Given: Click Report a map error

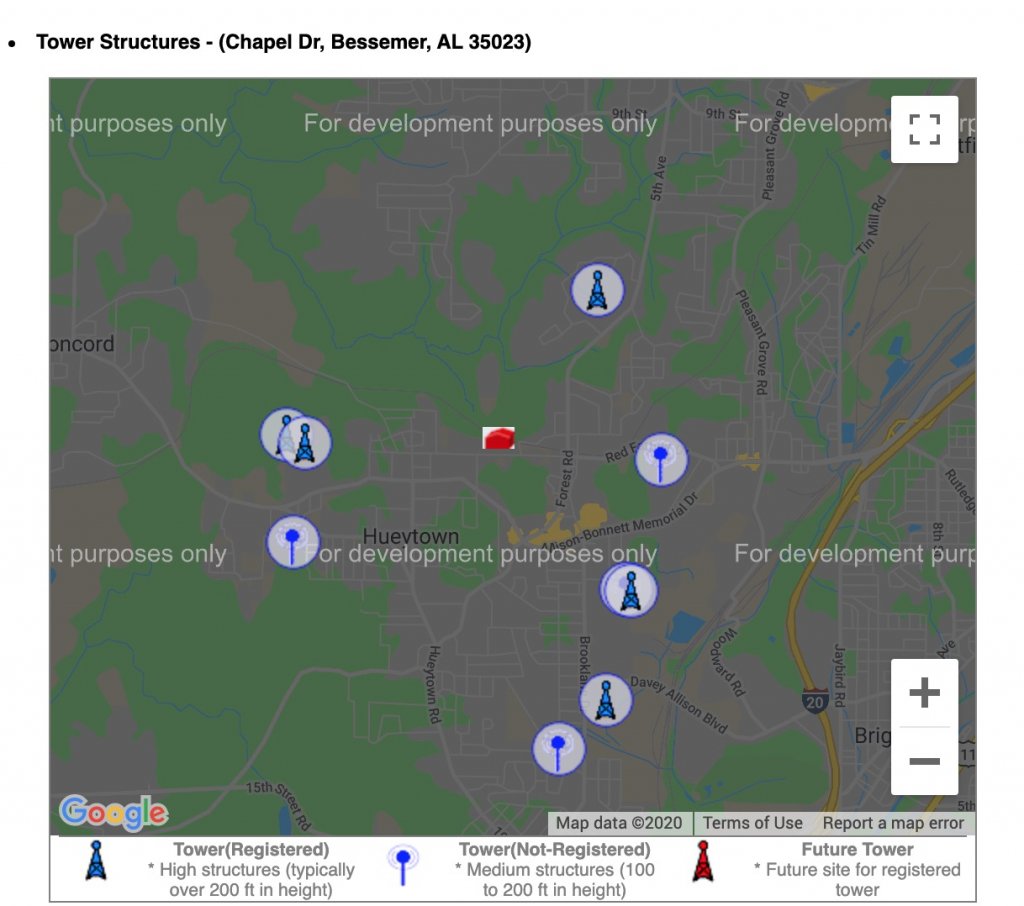Looking at the screenshot, I should pyautogui.click(x=893, y=823).
